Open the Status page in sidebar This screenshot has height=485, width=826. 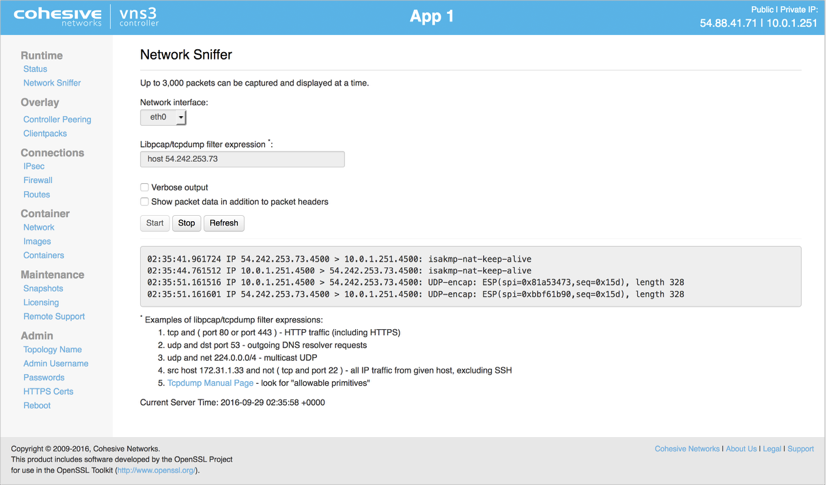tap(35, 69)
